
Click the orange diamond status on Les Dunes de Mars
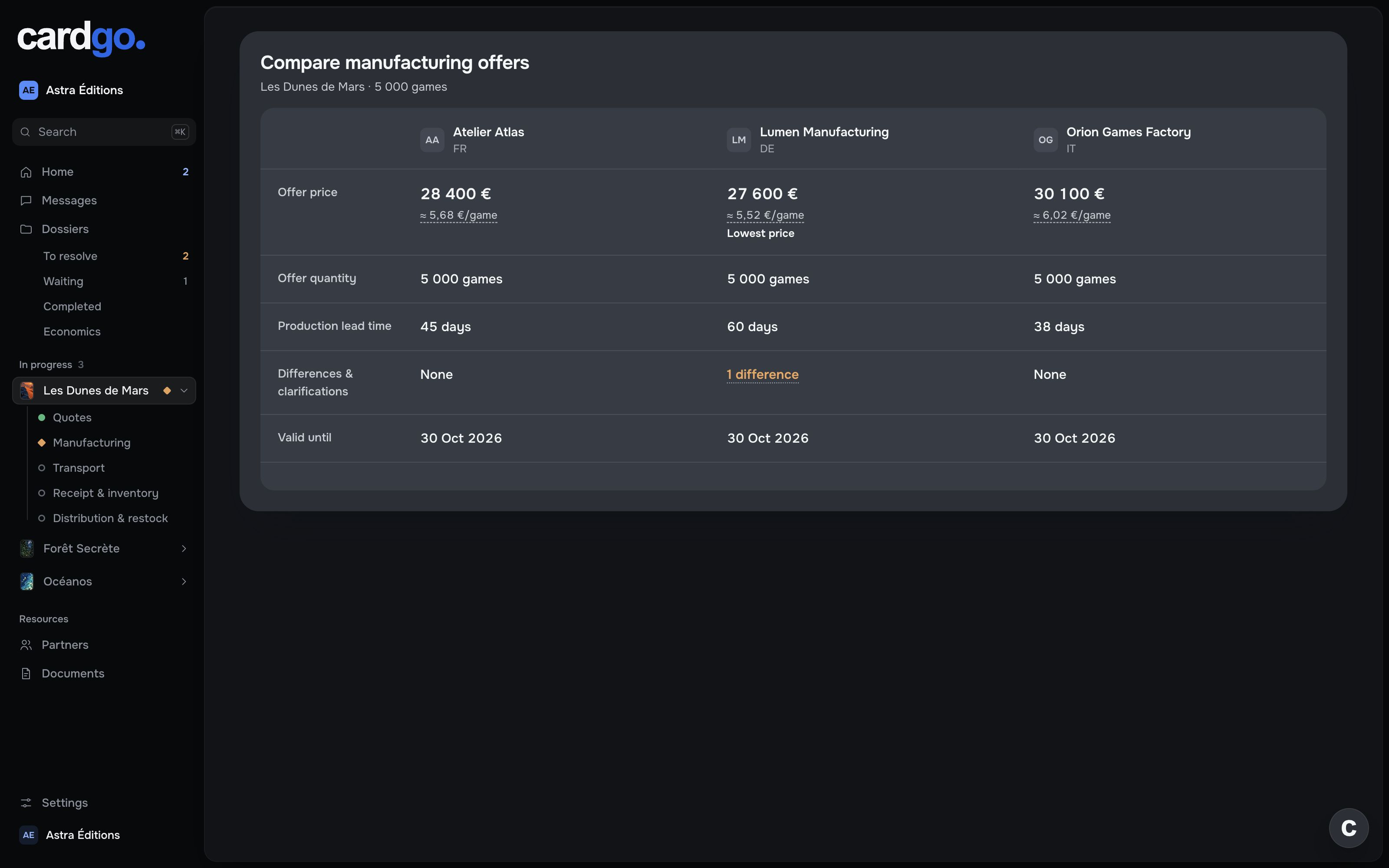167,390
